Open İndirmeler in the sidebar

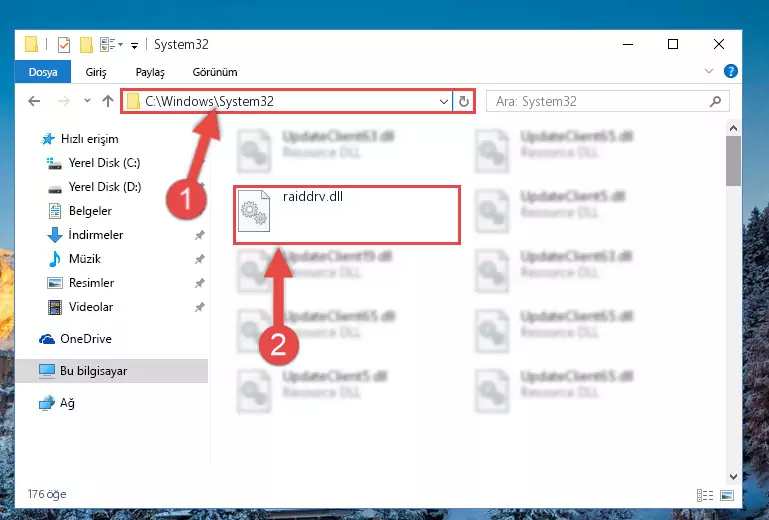[x=85, y=235]
